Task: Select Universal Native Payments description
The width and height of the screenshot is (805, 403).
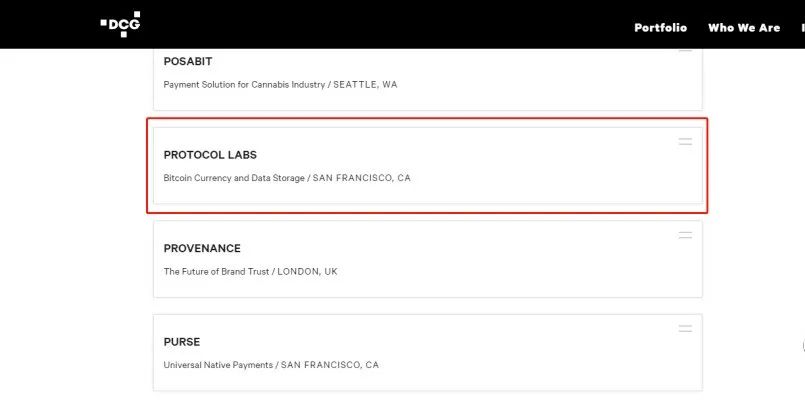Action: pos(218,364)
